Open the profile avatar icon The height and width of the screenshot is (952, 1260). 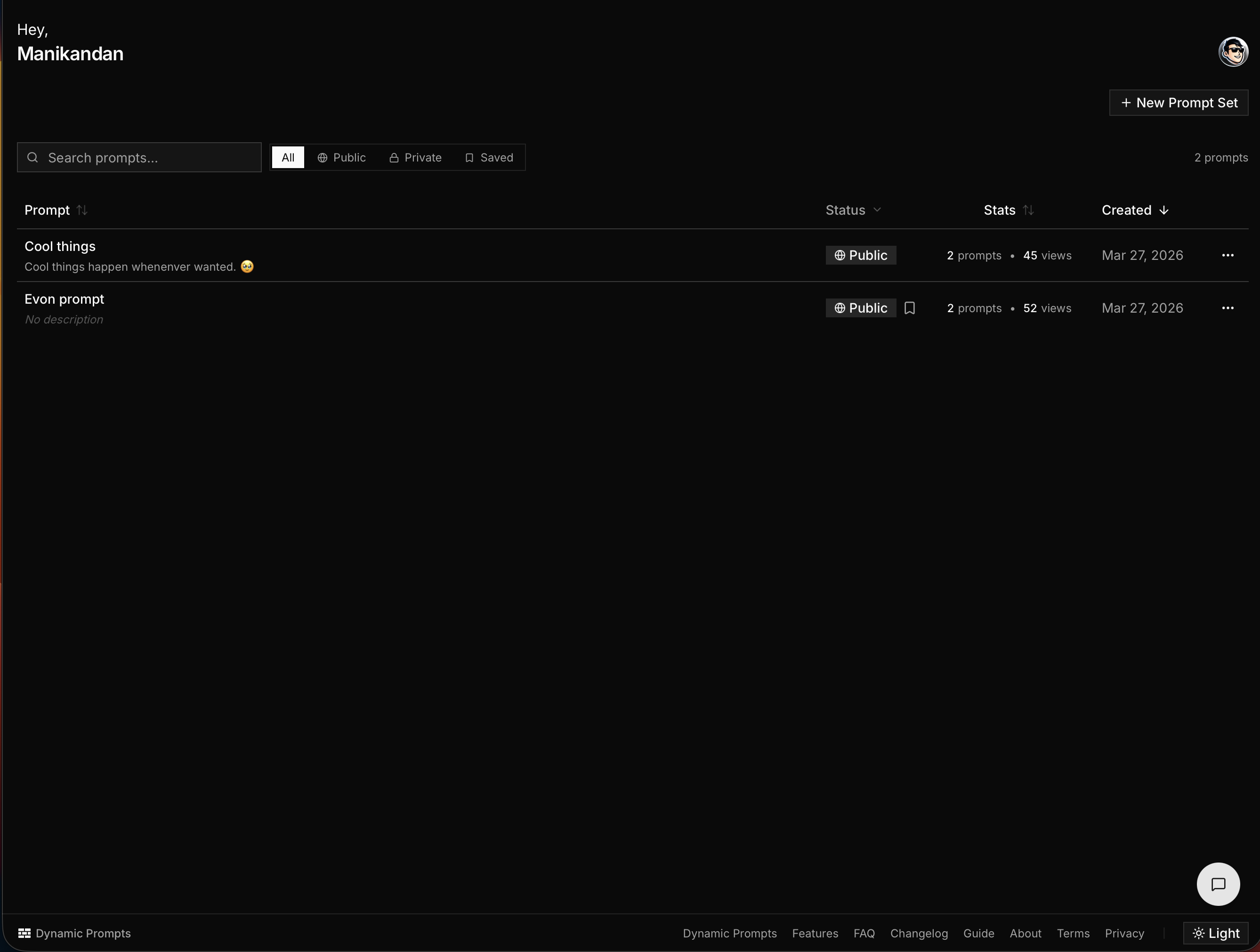1233,51
